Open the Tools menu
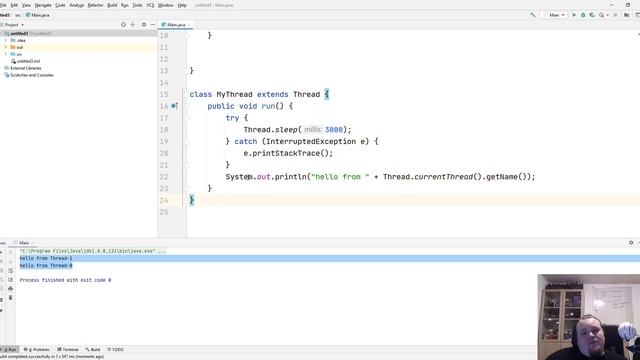The height and width of the screenshot is (360, 640). (138, 5)
